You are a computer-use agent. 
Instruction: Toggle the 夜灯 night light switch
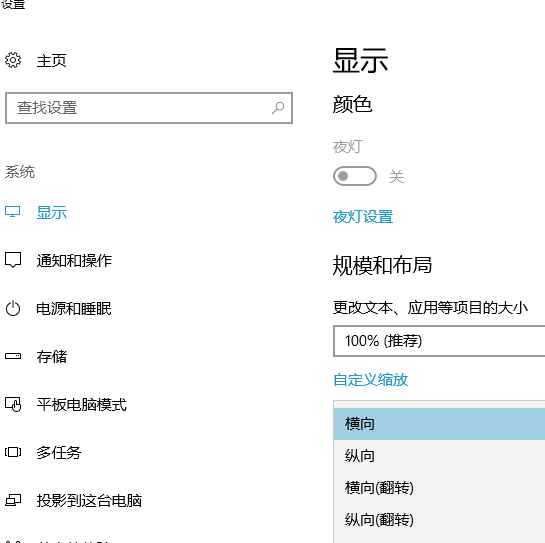point(355,176)
